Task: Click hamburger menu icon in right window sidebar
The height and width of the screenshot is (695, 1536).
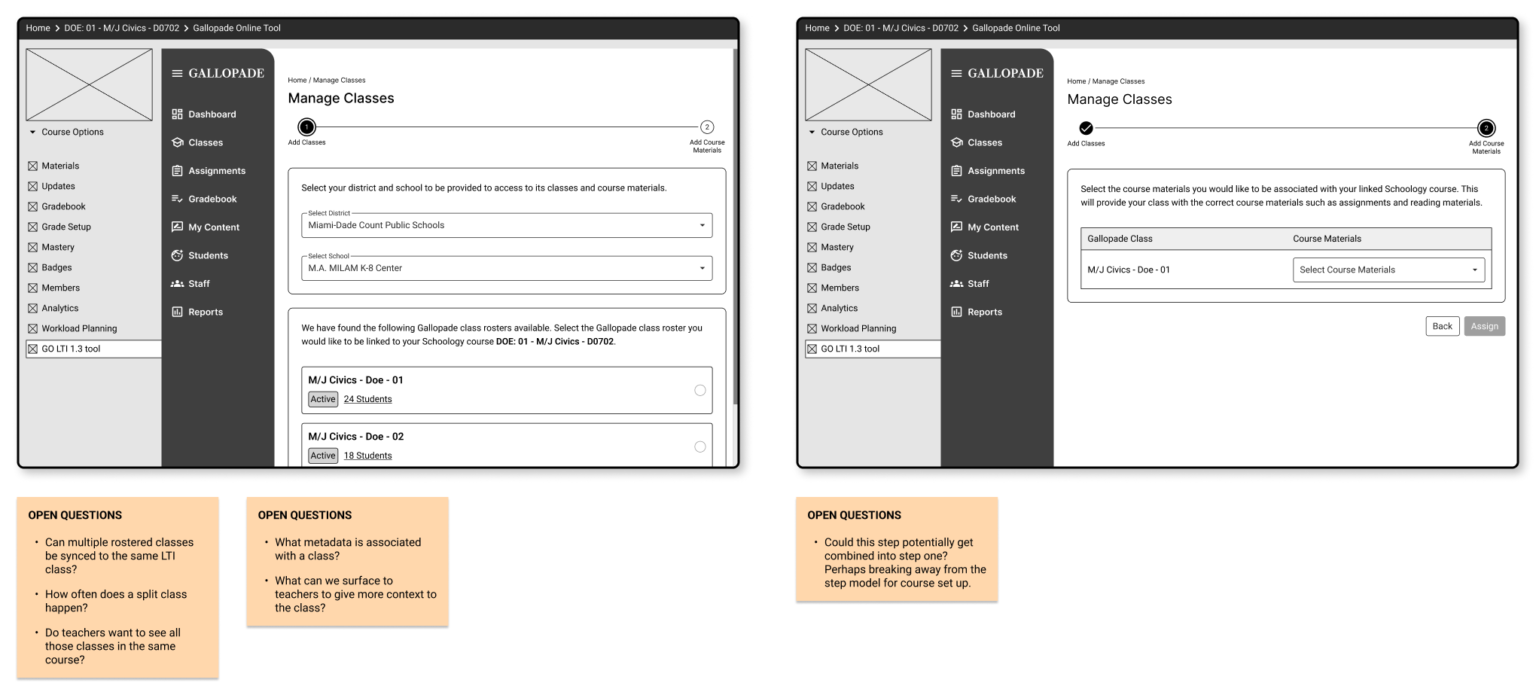Action: (957, 73)
